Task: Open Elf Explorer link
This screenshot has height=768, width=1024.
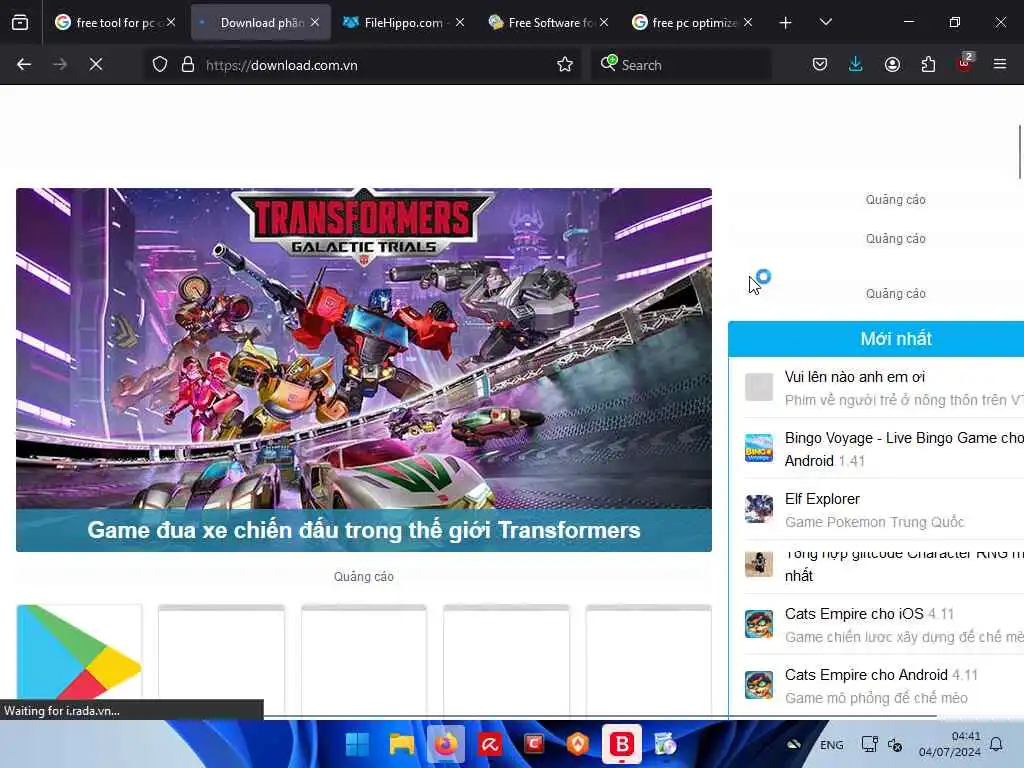Action: pos(822,499)
